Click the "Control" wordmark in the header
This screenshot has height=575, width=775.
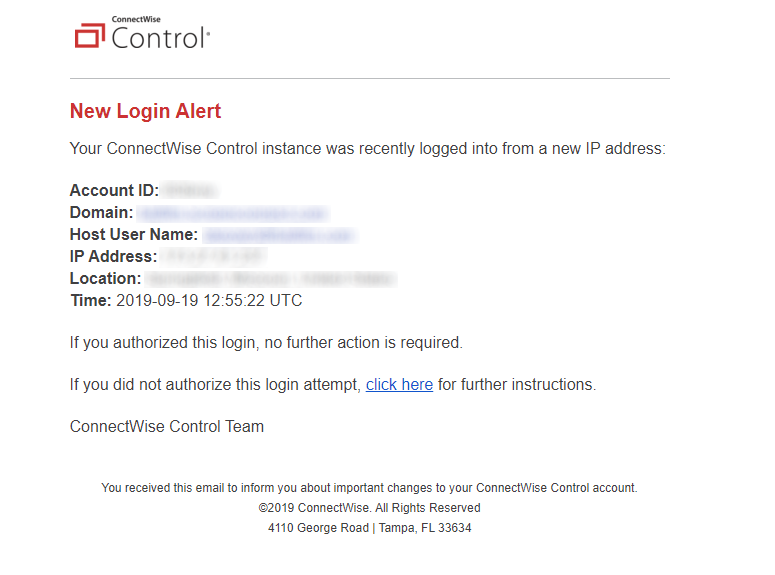tap(161, 38)
